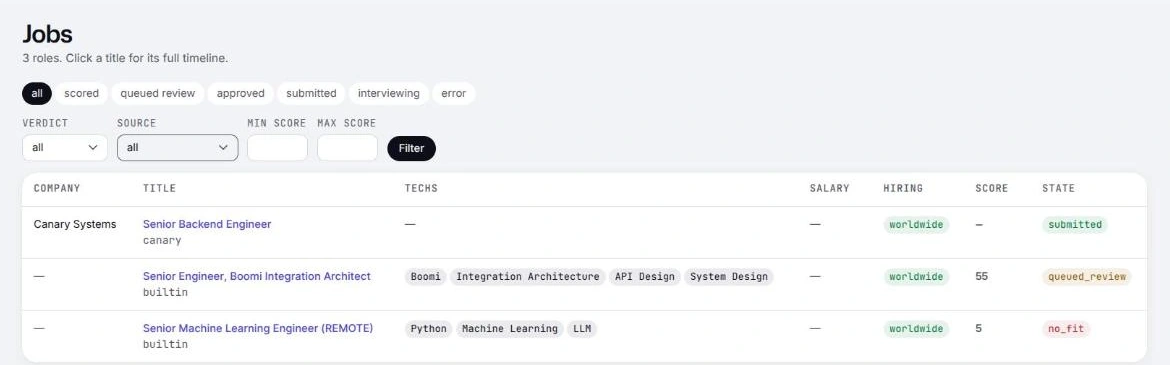The height and width of the screenshot is (365, 1170).
Task: Click the SCORE column header
Action: tap(991, 188)
